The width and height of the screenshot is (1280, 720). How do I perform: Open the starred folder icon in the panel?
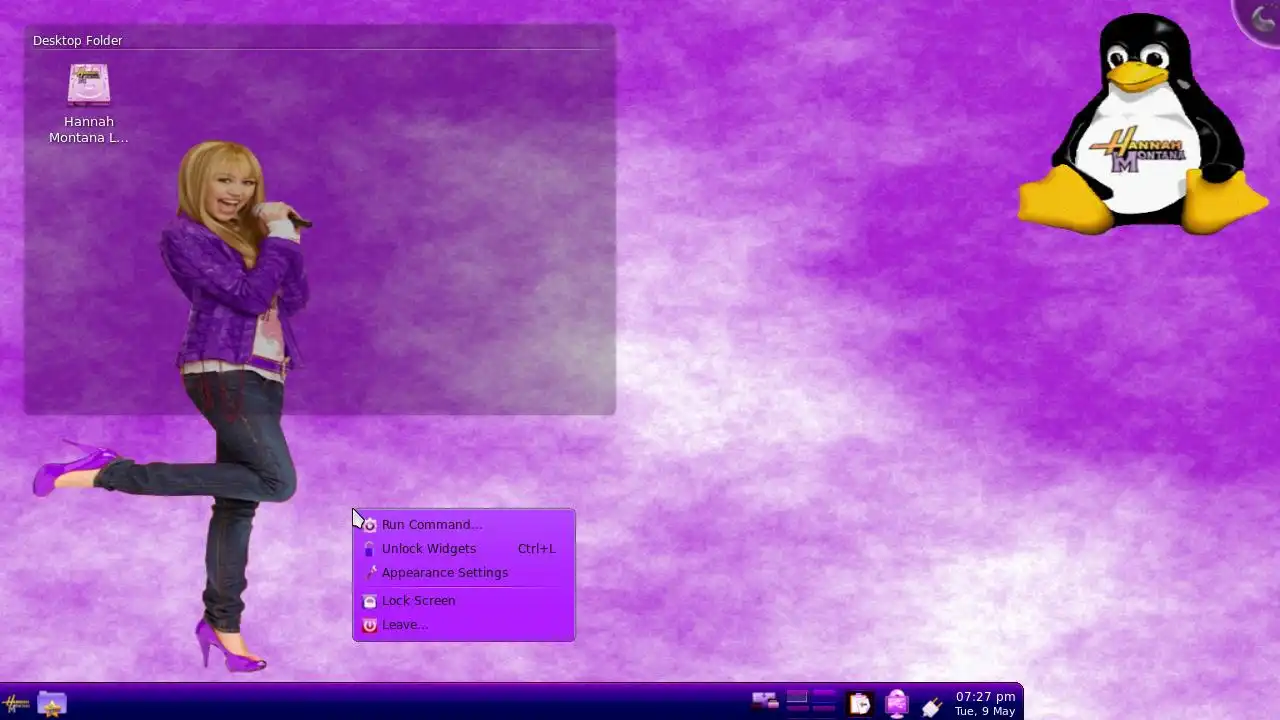click(x=52, y=703)
